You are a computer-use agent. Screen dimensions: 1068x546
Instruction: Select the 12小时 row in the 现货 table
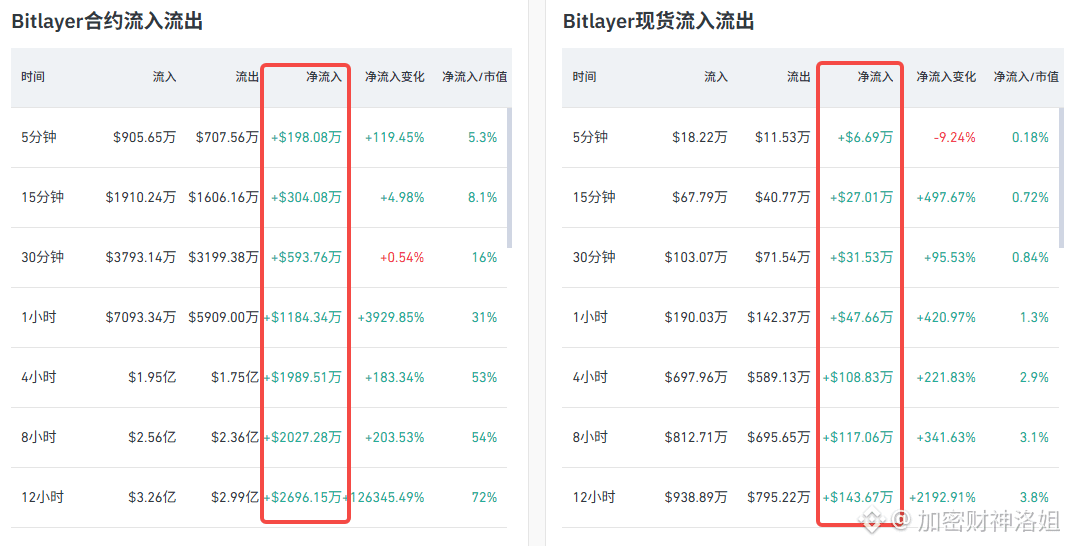click(811, 497)
